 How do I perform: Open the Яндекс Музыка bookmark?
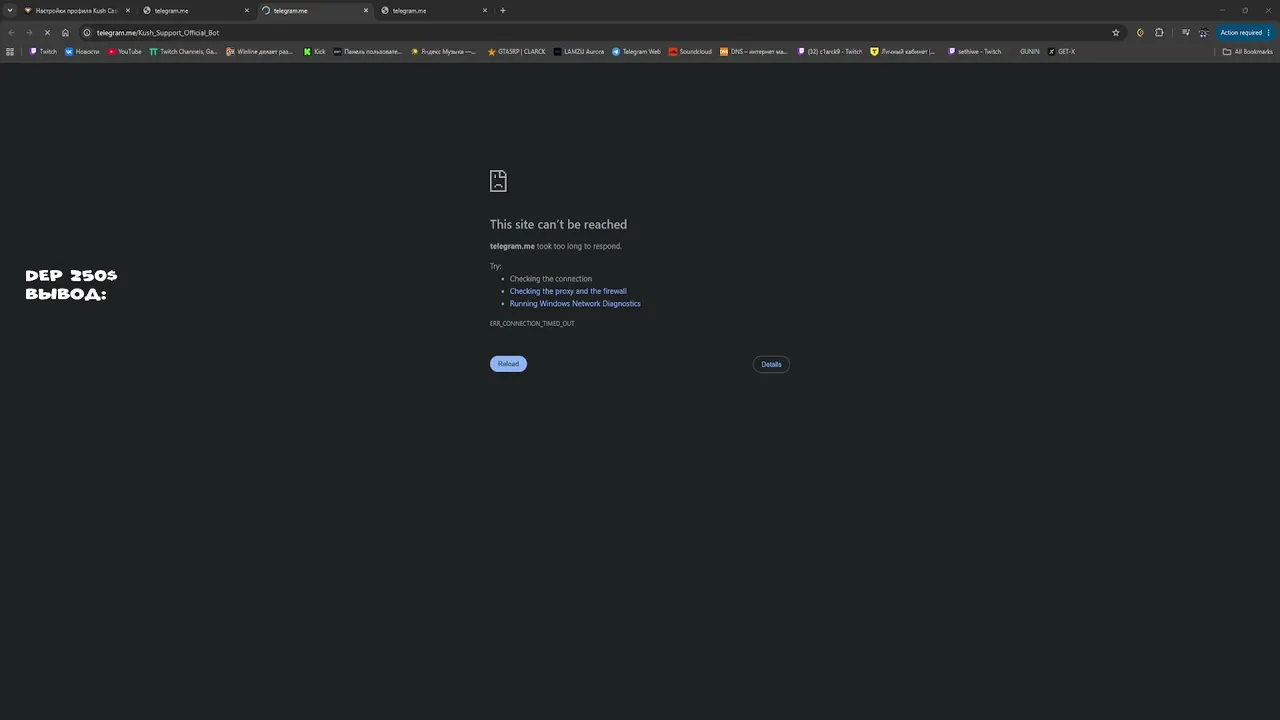coord(444,51)
